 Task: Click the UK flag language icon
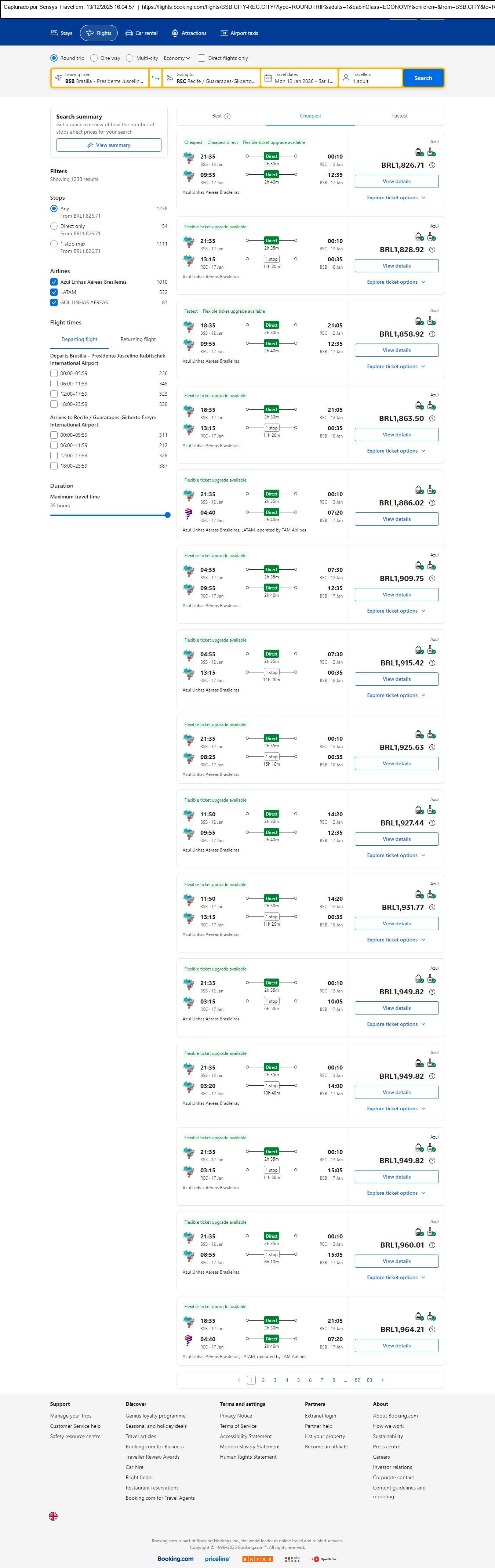[x=54, y=1516]
